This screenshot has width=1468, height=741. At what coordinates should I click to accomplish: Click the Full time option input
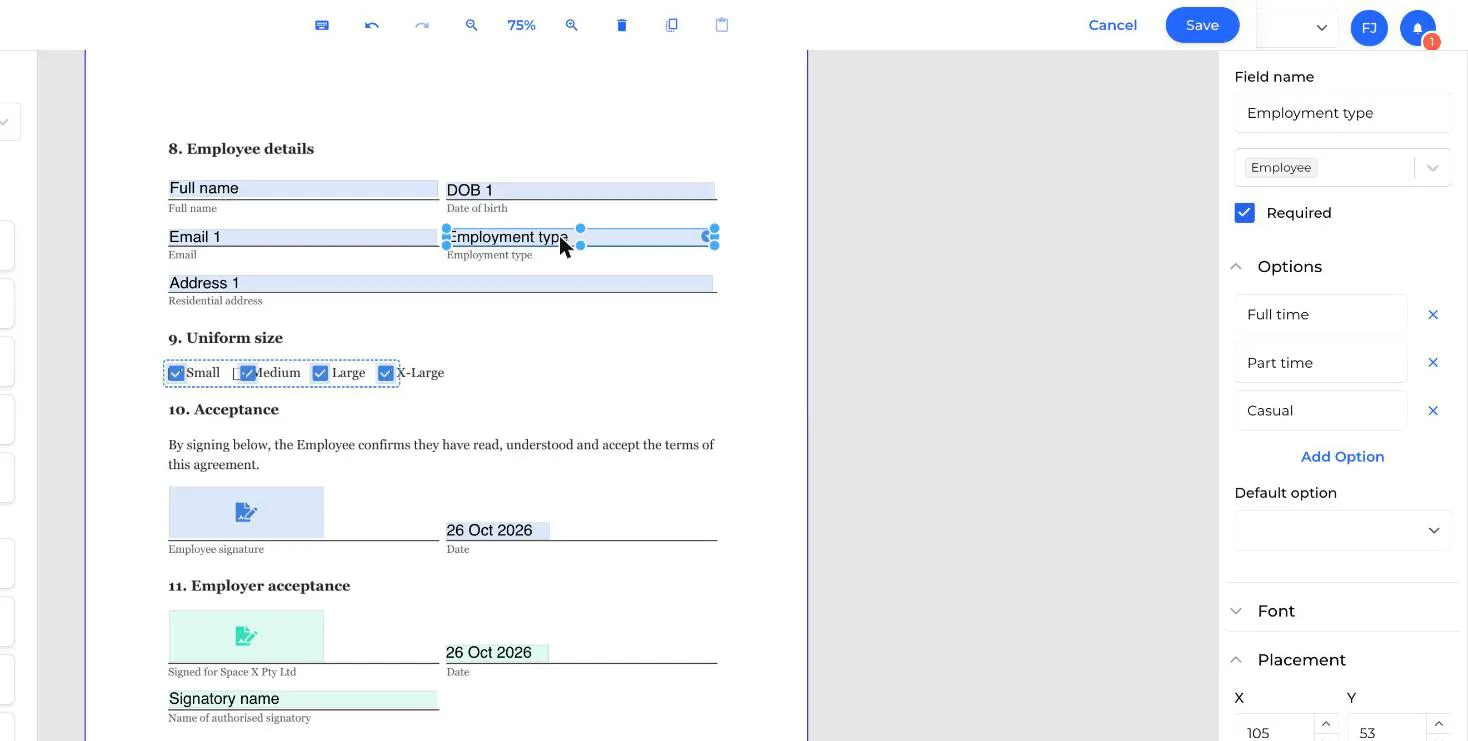tap(1321, 314)
